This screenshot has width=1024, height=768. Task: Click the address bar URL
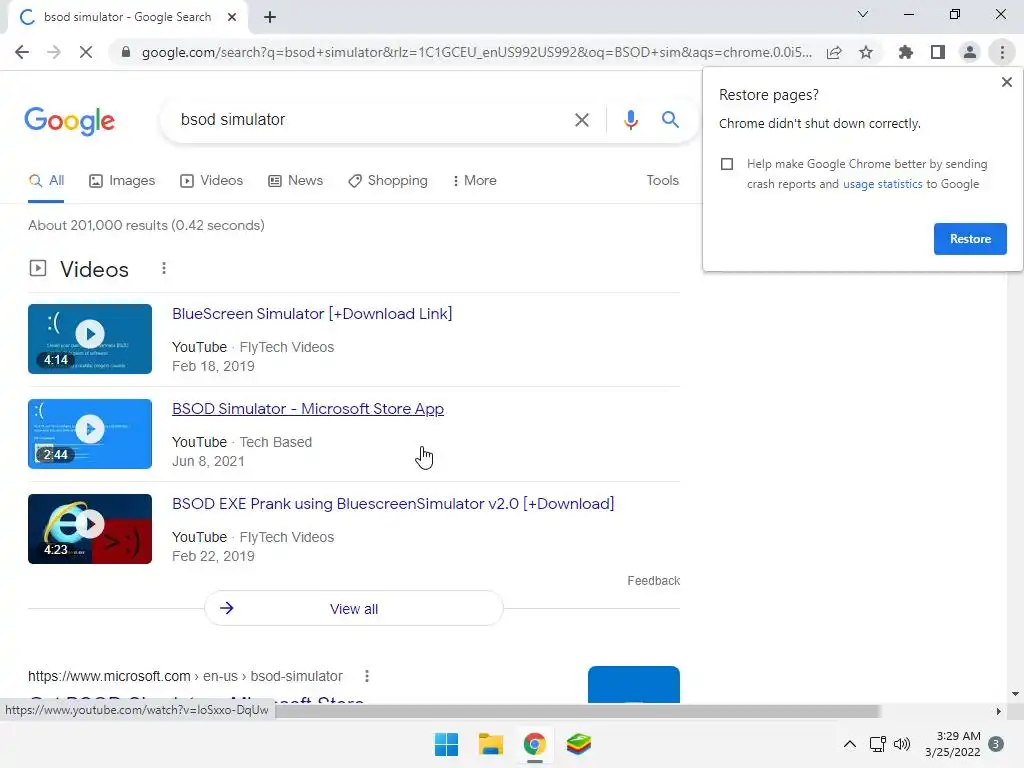[x=477, y=52]
